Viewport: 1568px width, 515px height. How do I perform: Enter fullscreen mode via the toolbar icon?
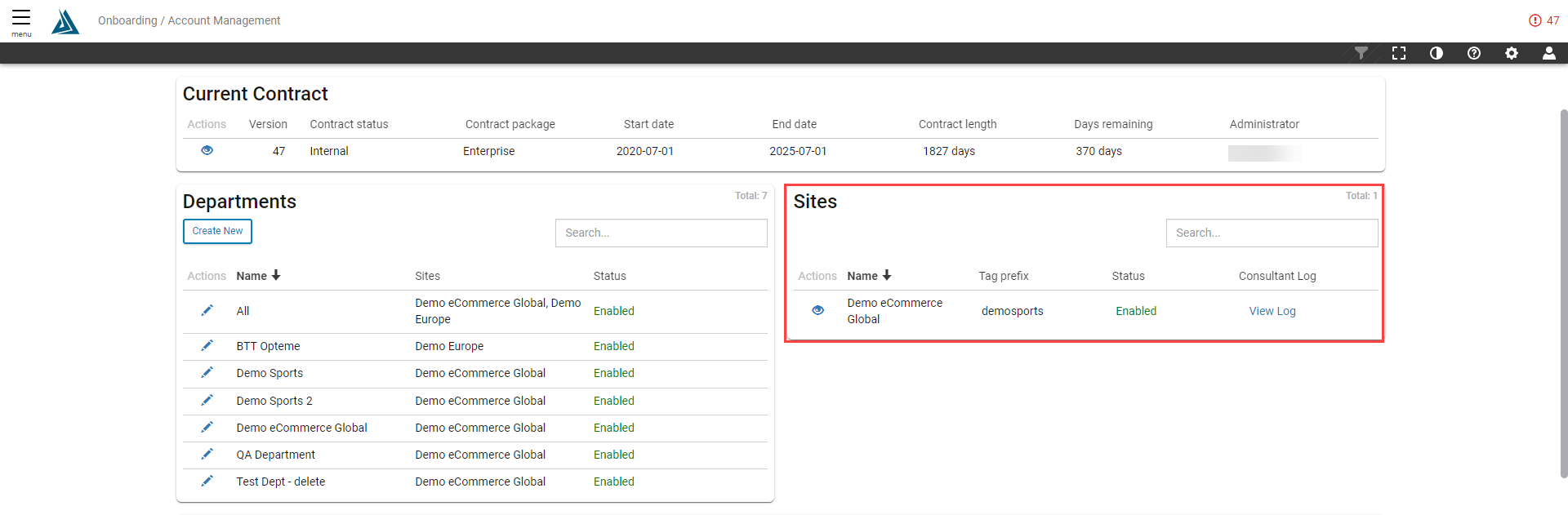1399,53
